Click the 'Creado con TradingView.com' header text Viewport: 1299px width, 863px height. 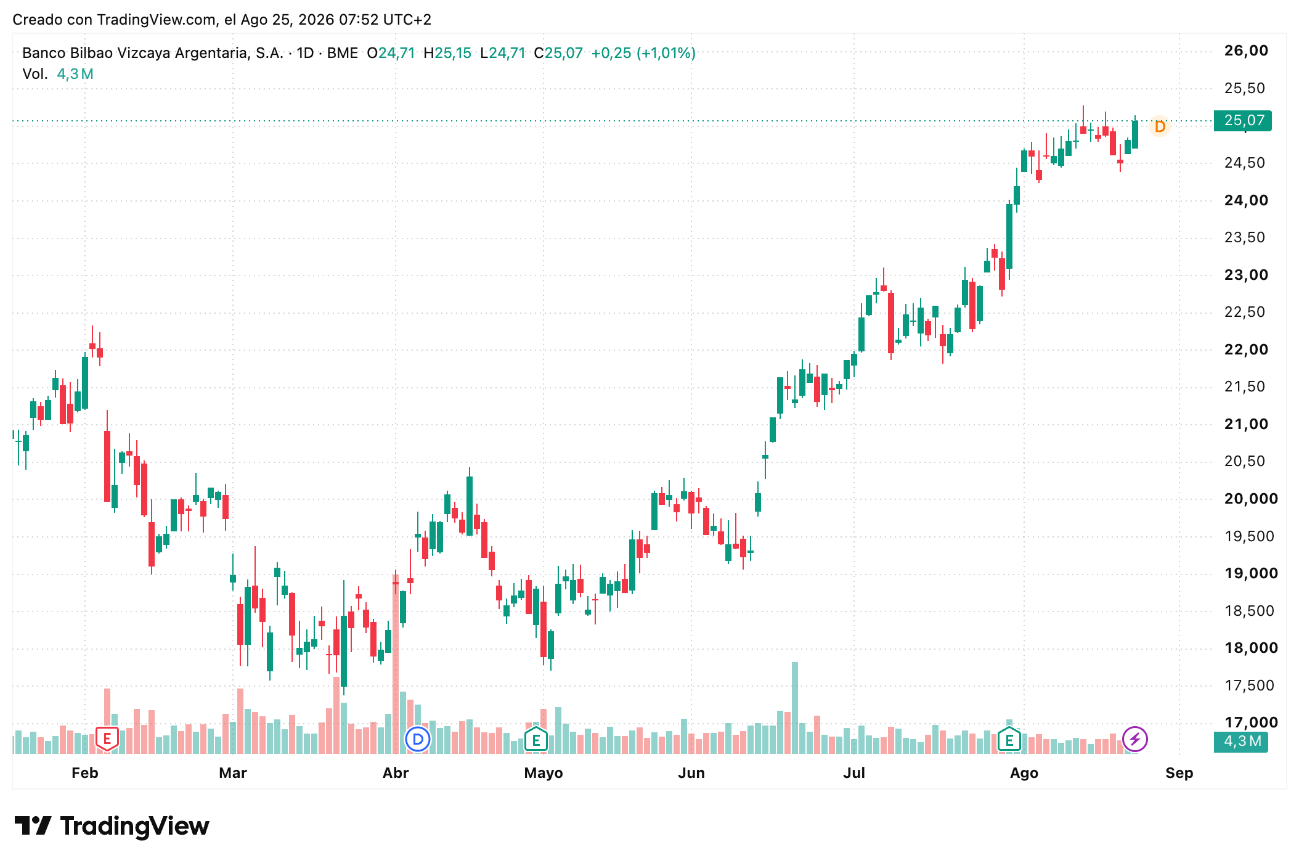[114, 20]
